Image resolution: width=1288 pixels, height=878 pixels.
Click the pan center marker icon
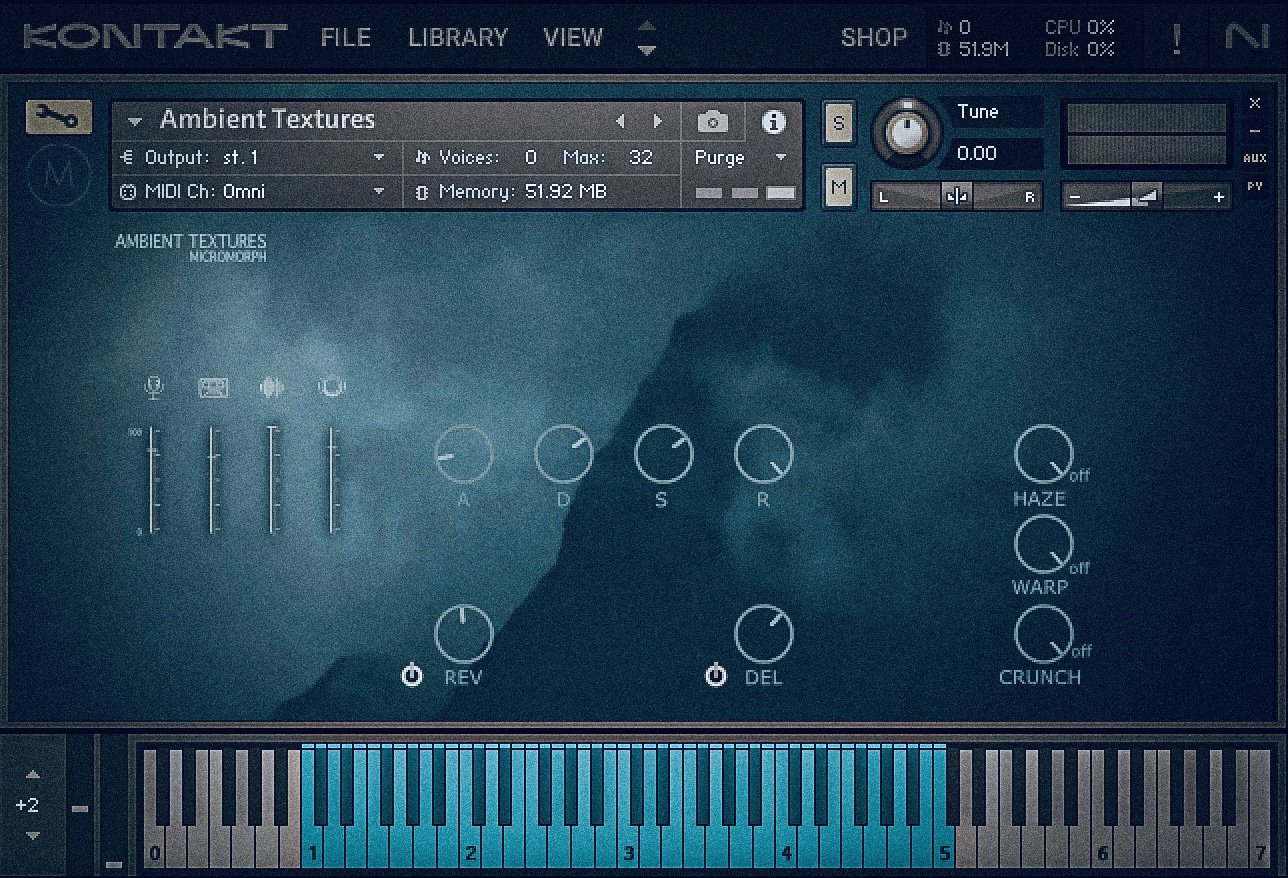(x=956, y=197)
